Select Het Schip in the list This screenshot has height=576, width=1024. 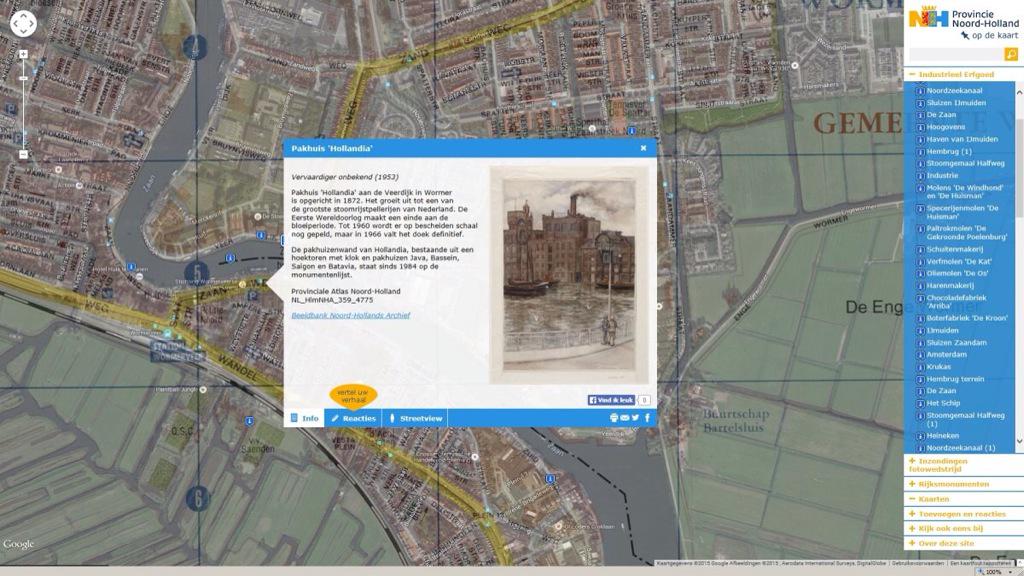pos(943,403)
